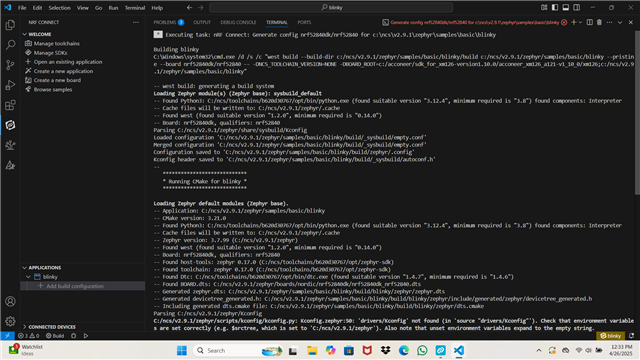This screenshot has width=640, height=360.
Task: Click the debug bug icon in status bar
Action: (x=73, y=336)
